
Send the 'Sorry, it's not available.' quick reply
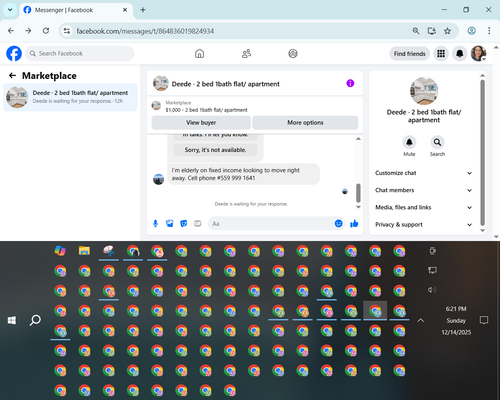click(215, 150)
